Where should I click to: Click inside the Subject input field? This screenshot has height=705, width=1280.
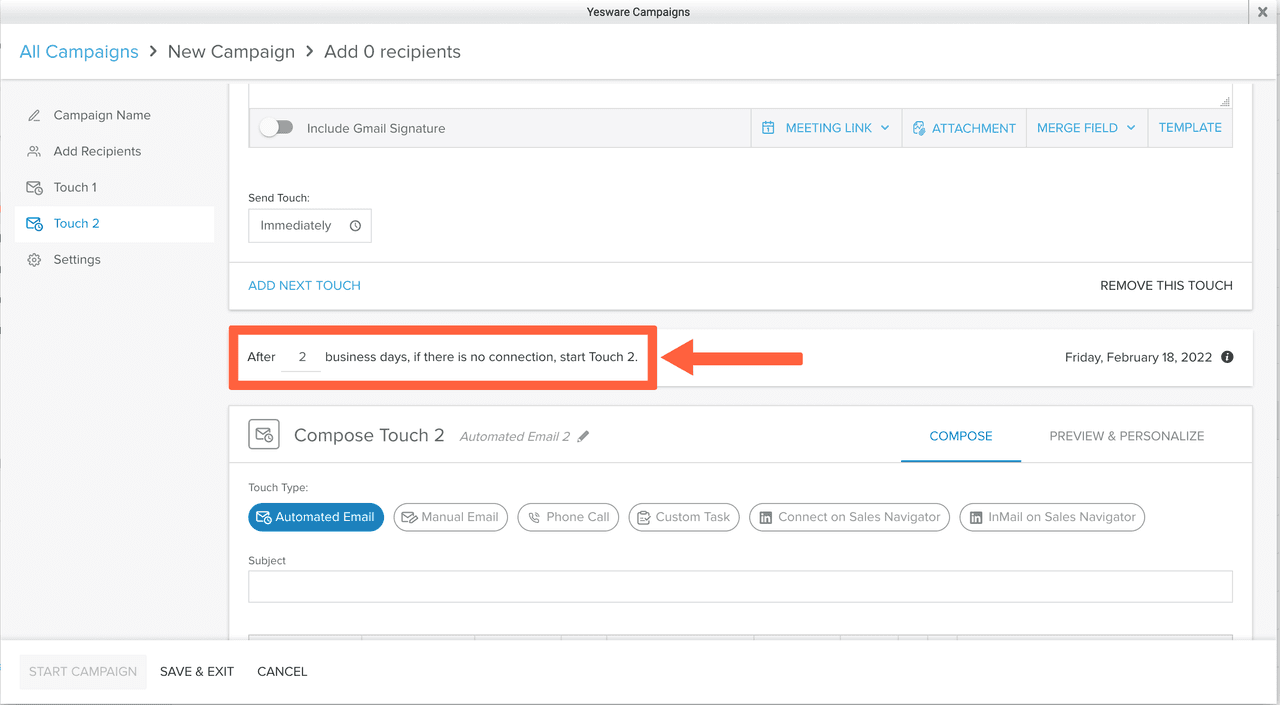740,586
